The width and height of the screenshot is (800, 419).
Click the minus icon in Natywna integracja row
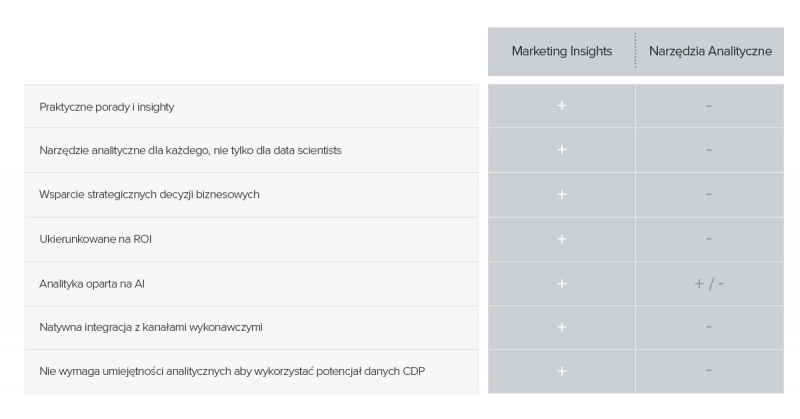(709, 327)
